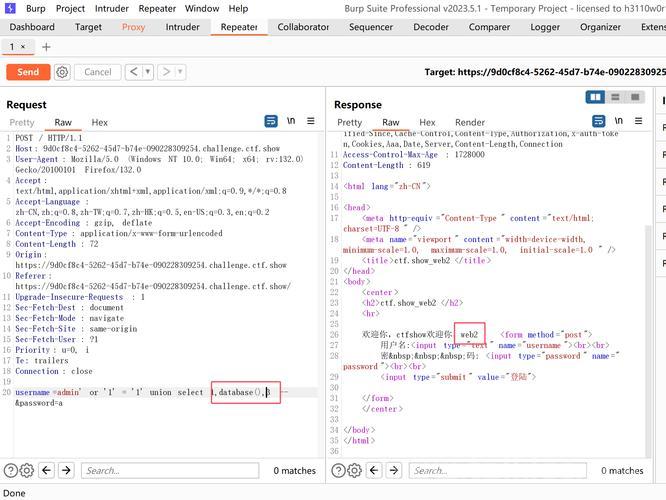Screen dimensions: 666x500
Task: Click the 'Content-Length : 619' response header
Action: point(387,165)
